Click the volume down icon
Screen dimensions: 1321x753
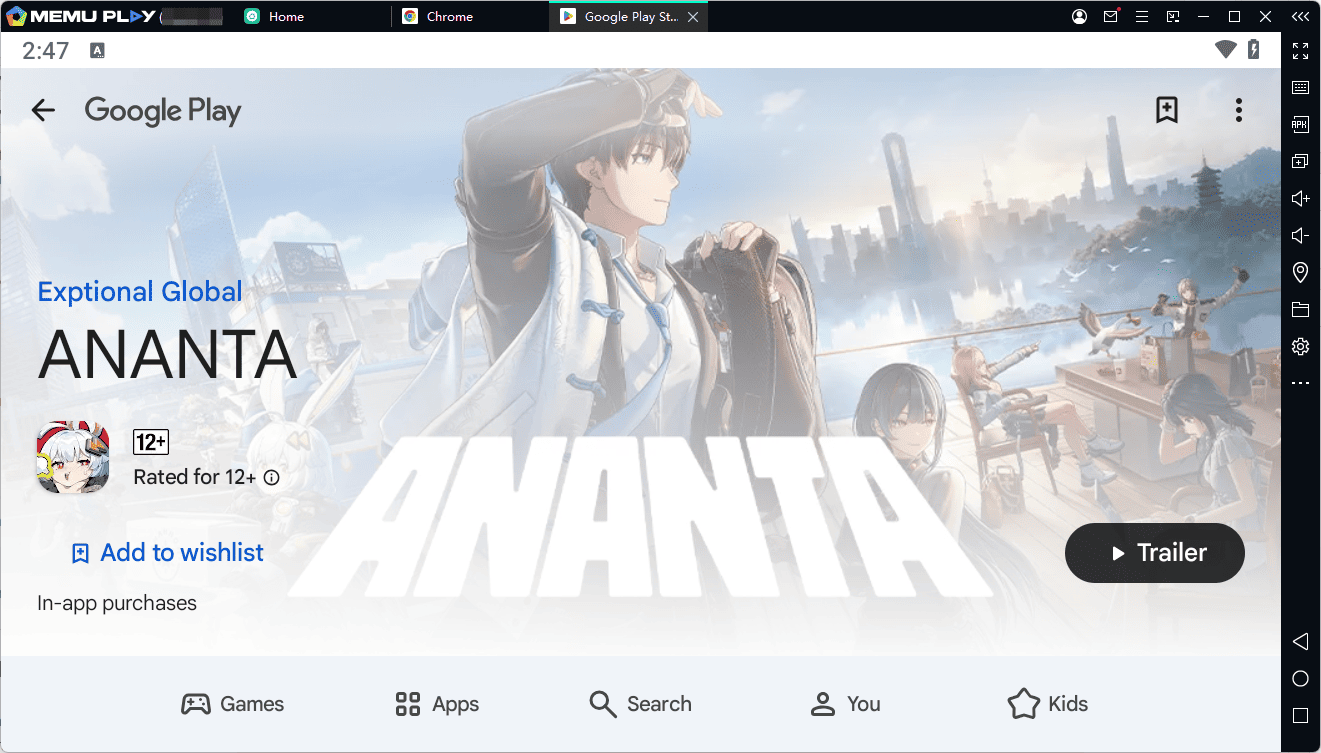pyautogui.click(x=1300, y=235)
